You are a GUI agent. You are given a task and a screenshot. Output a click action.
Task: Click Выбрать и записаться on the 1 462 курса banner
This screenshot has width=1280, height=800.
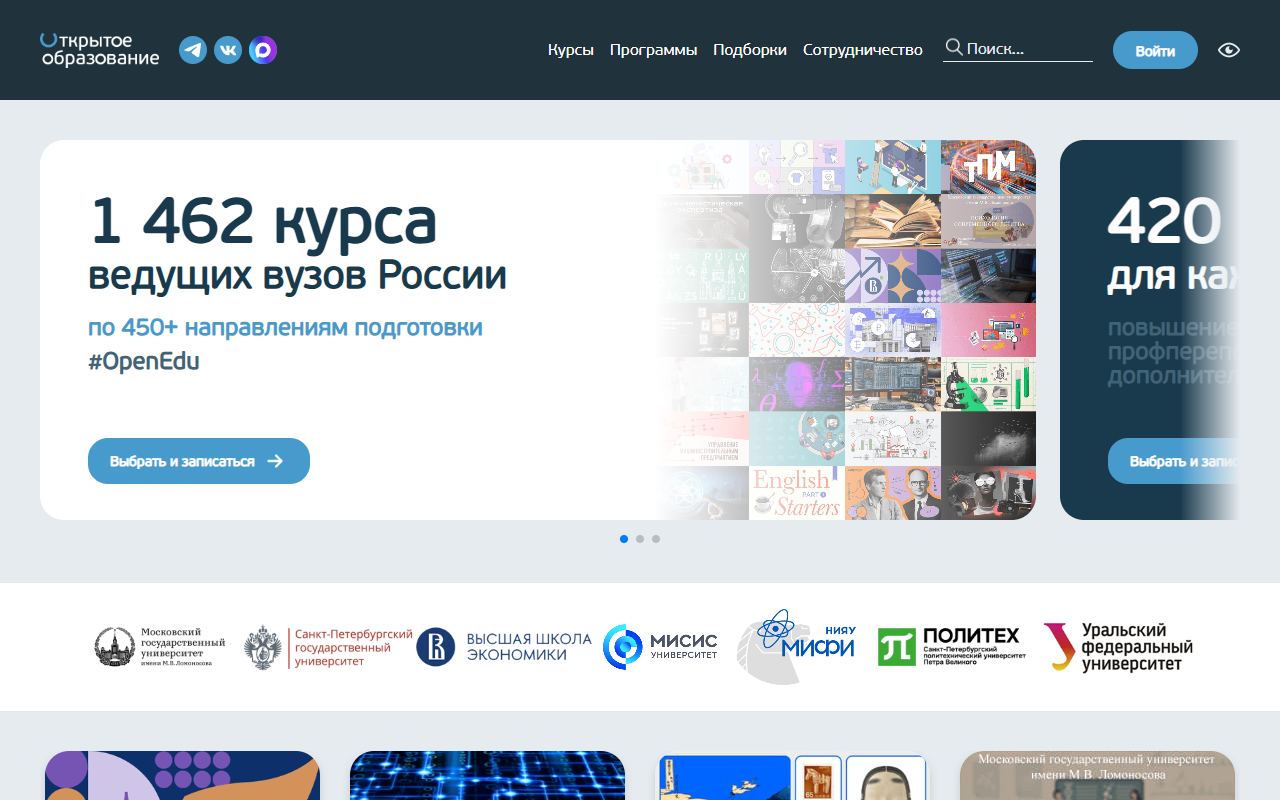tap(199, 461)
